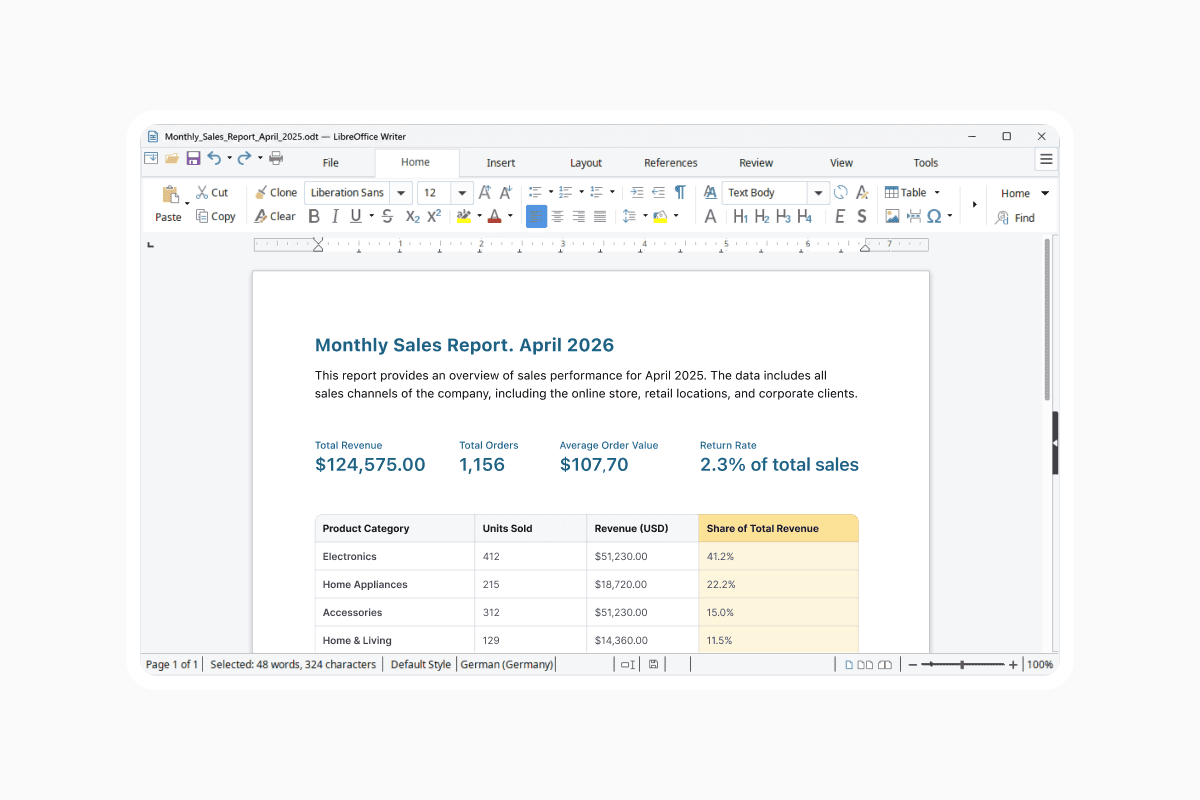Click the red font color button

495,216
